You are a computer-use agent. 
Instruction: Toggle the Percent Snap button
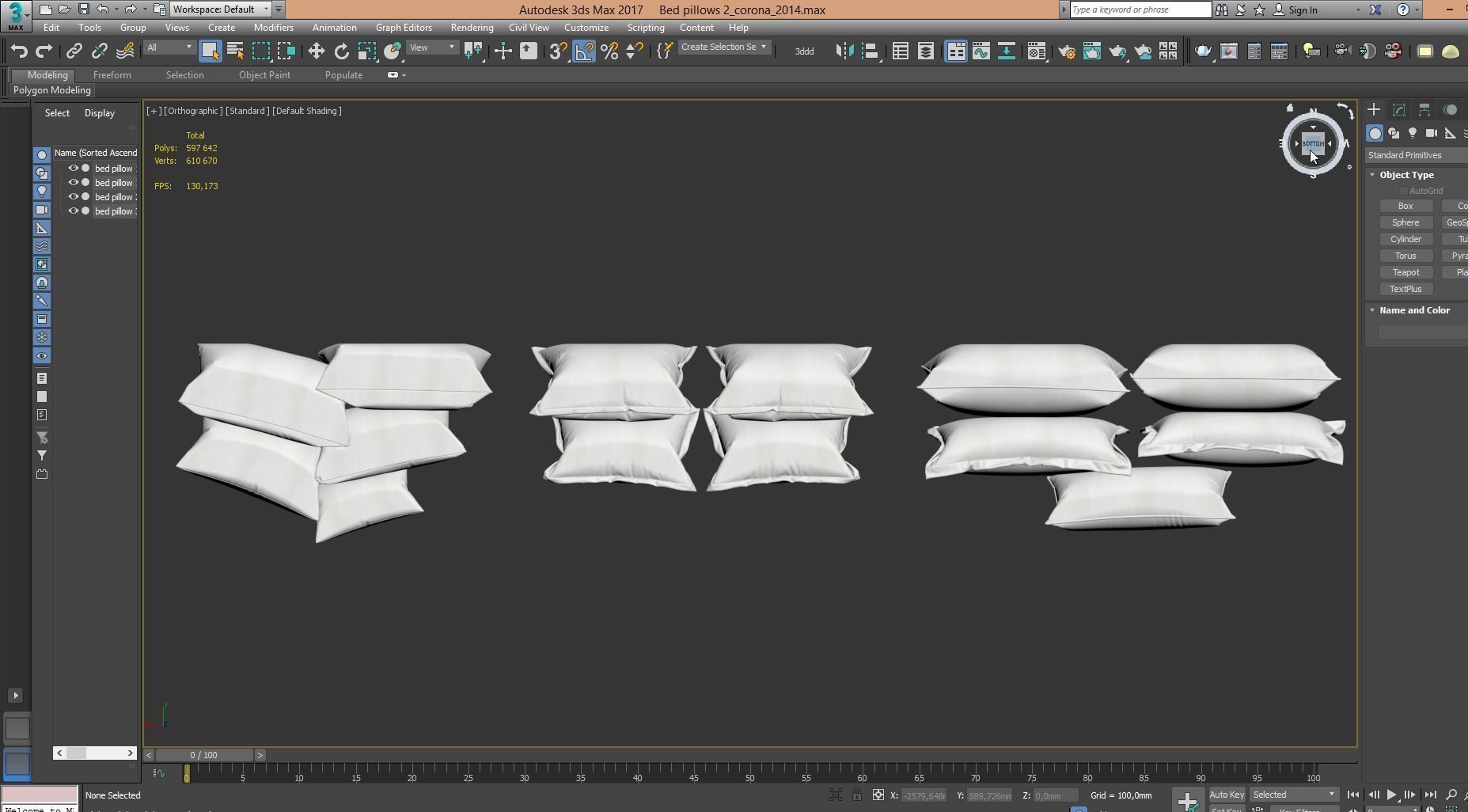tap(609, 51)
